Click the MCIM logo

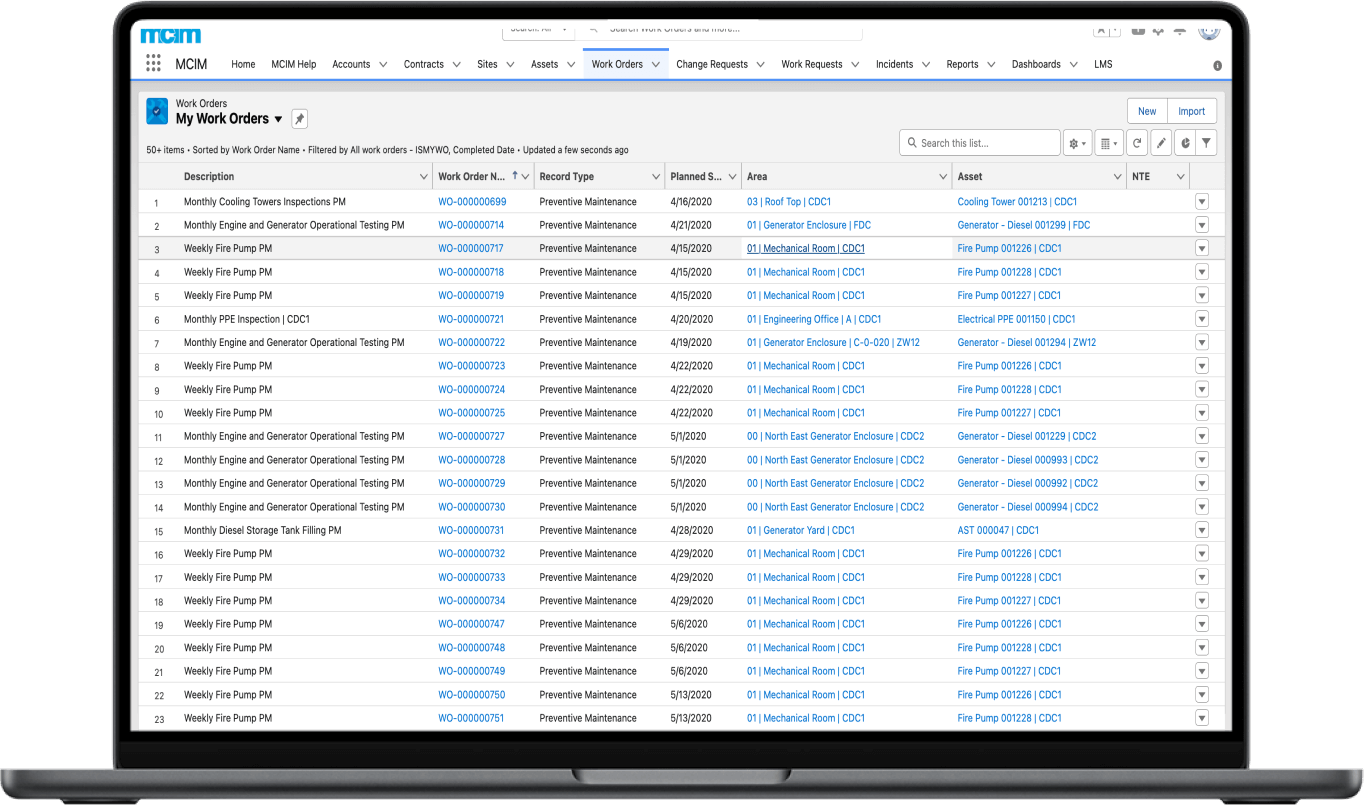coord(171,35)
